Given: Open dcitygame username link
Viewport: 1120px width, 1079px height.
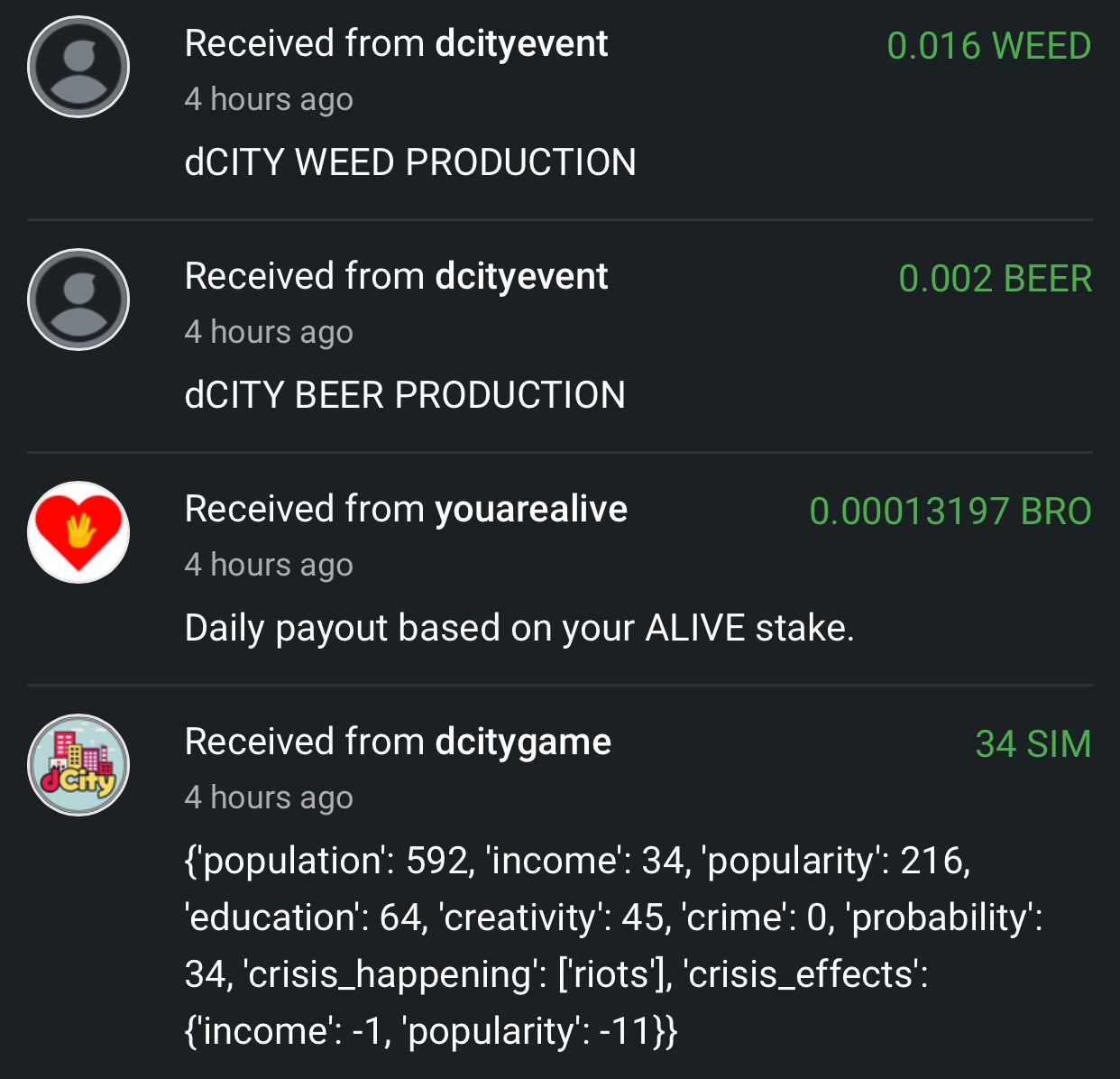Looking at the screenshot, I should [523, 742].
